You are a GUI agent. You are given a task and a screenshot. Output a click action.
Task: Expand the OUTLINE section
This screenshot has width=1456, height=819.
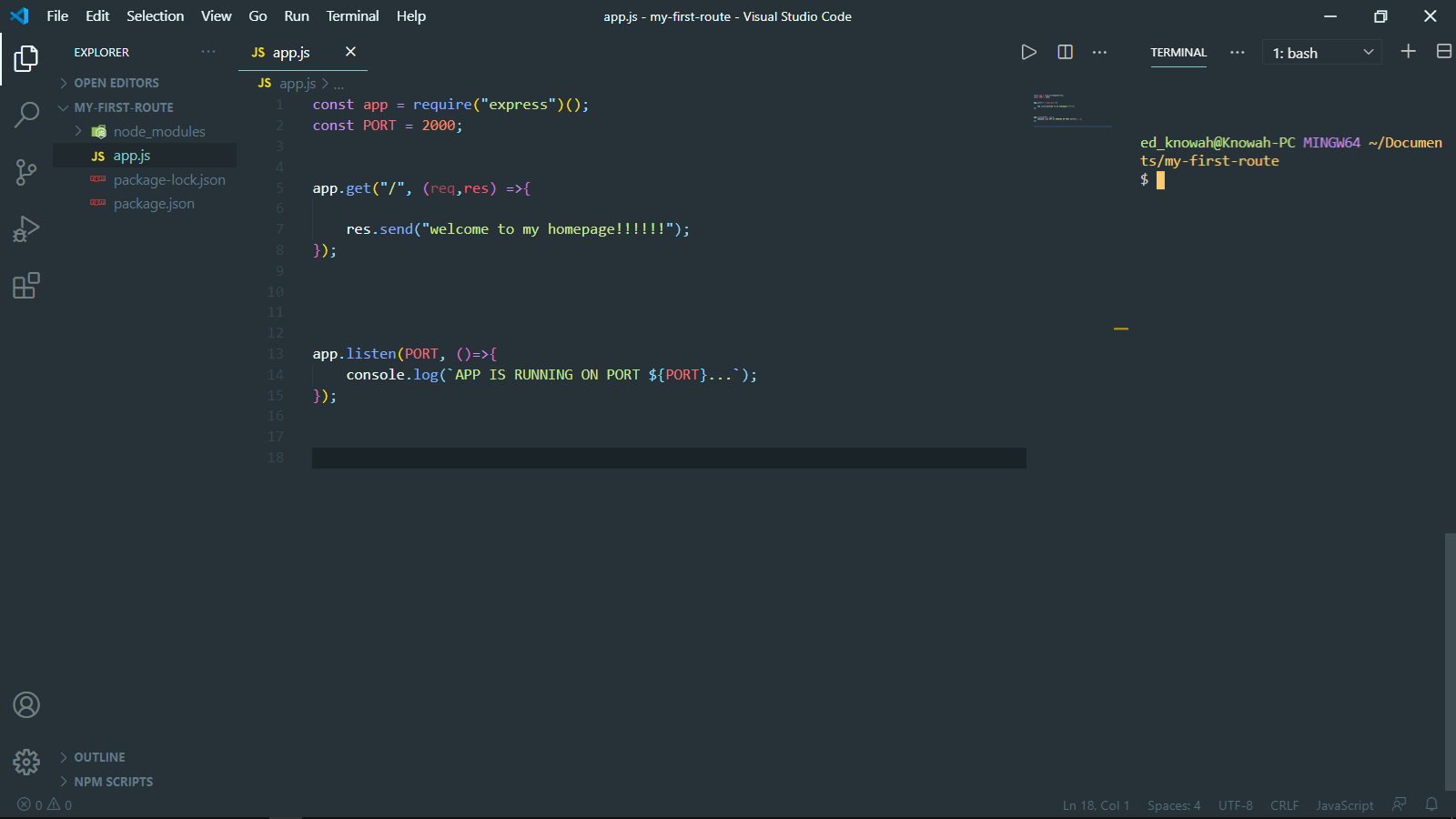pyautogui.click(x=100, y=757)
